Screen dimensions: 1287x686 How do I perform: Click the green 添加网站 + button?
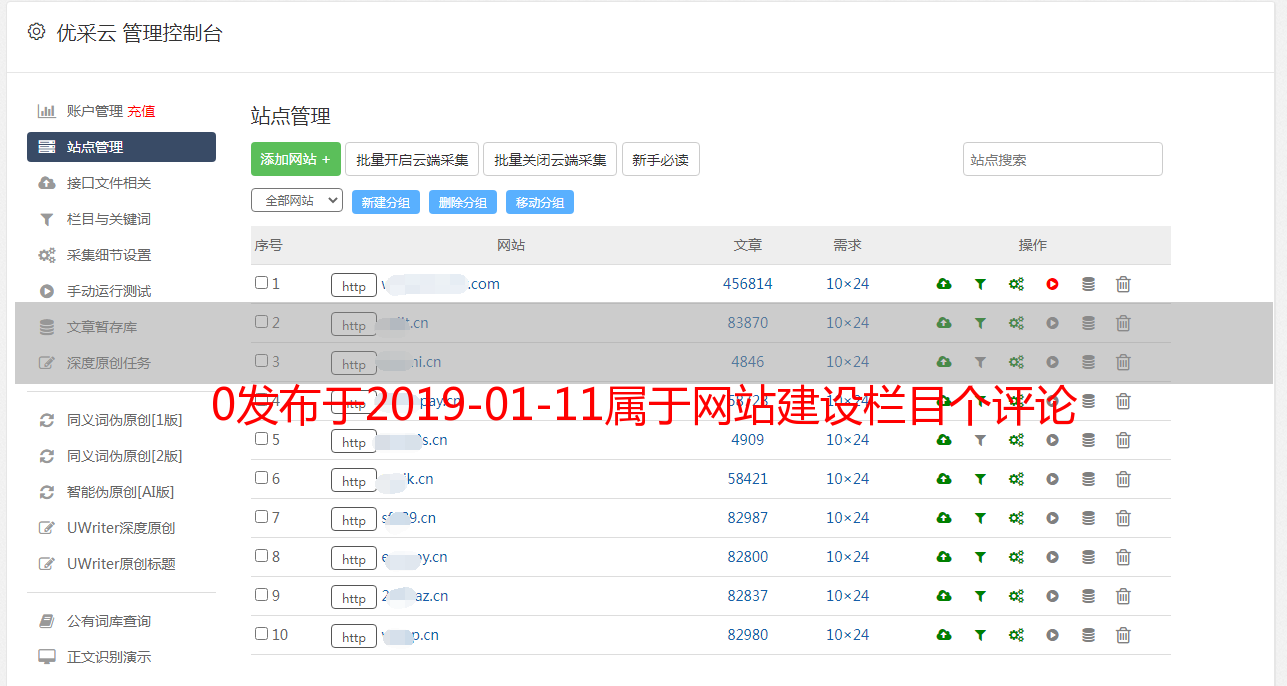(296, 159)
